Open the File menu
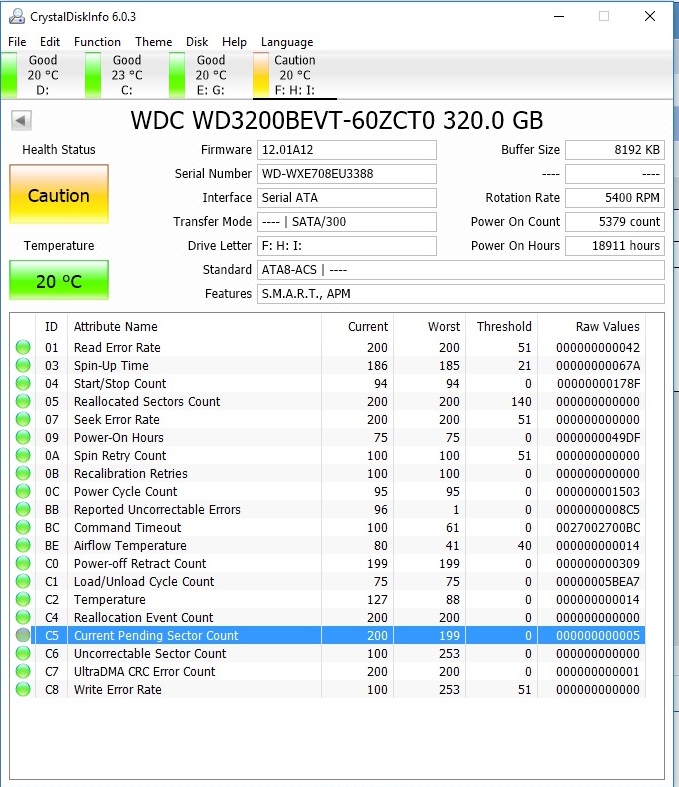 (17, 42)
